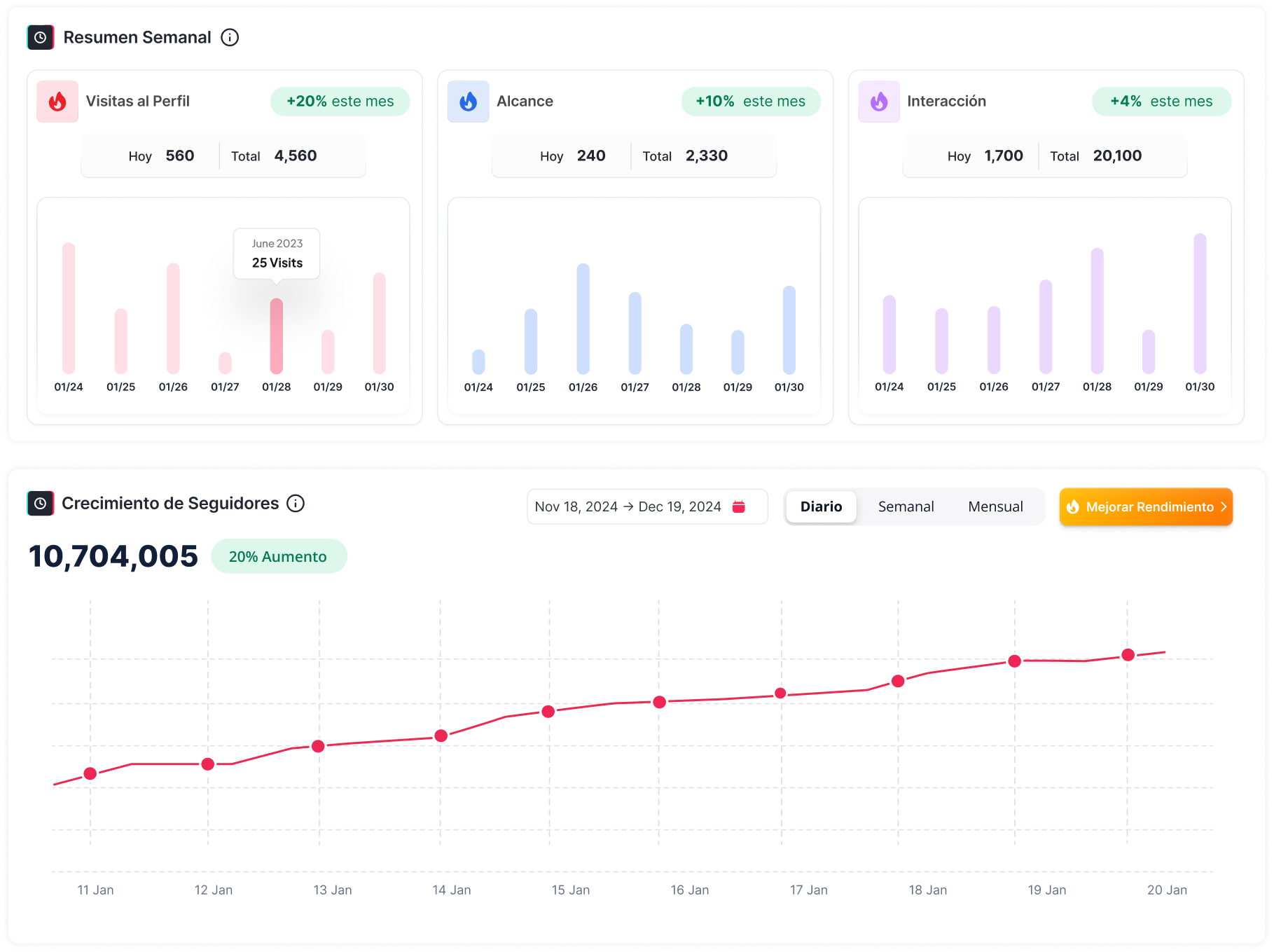
Task: Select the highlighted 01/28 visits bar
Action: click(277, 336)
